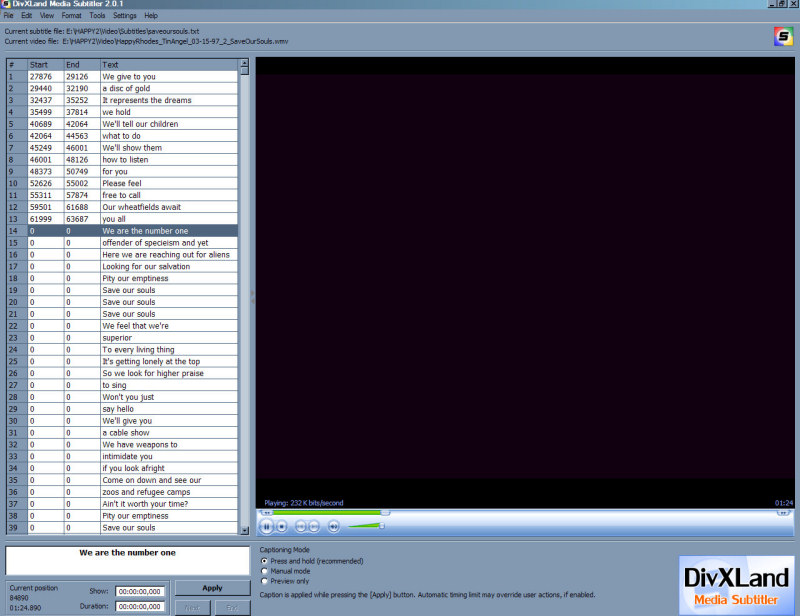Image resolution: width=800 pixels, height=616 pixels.
Task: Click the fast-forward button on the seek bar's right end
Action: coord(783,513)
